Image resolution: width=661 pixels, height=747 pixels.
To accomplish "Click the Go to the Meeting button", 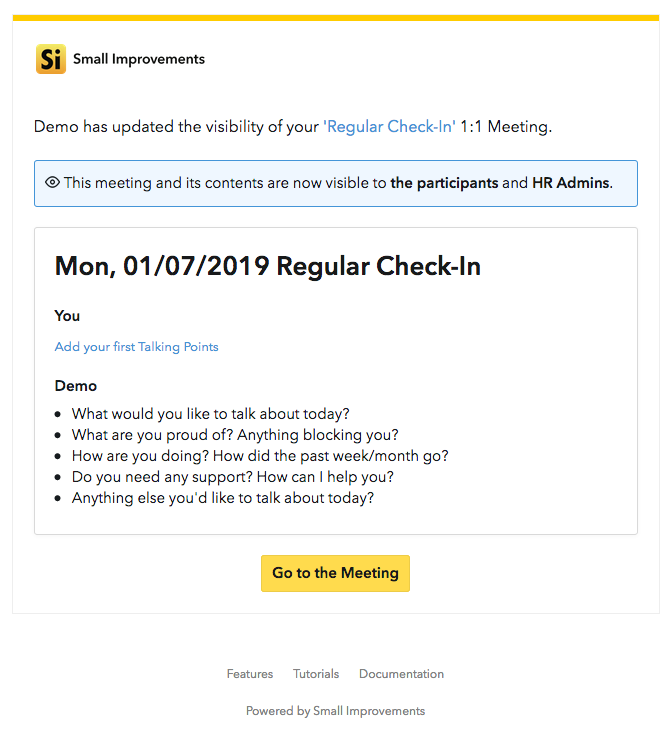I will coord(336,573).
